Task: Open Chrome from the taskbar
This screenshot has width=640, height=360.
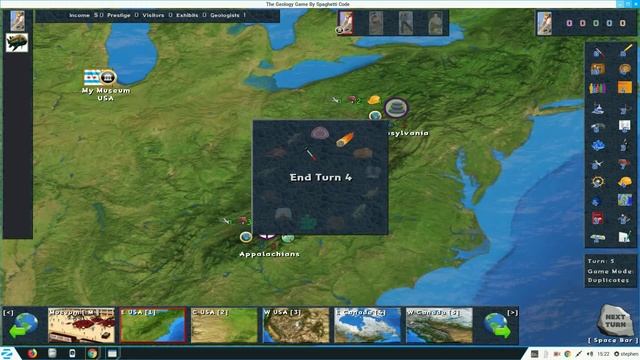Action: (x=92, y=353)
